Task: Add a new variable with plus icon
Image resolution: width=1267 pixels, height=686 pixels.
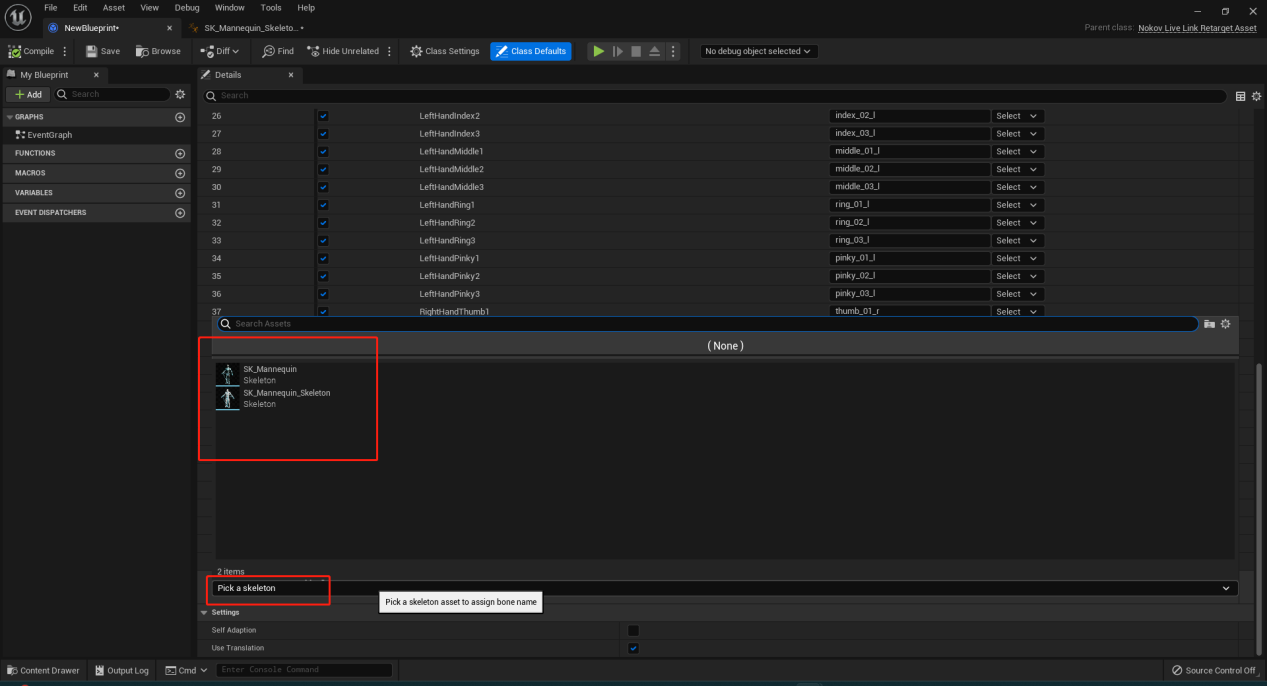Action: point(180,193)
